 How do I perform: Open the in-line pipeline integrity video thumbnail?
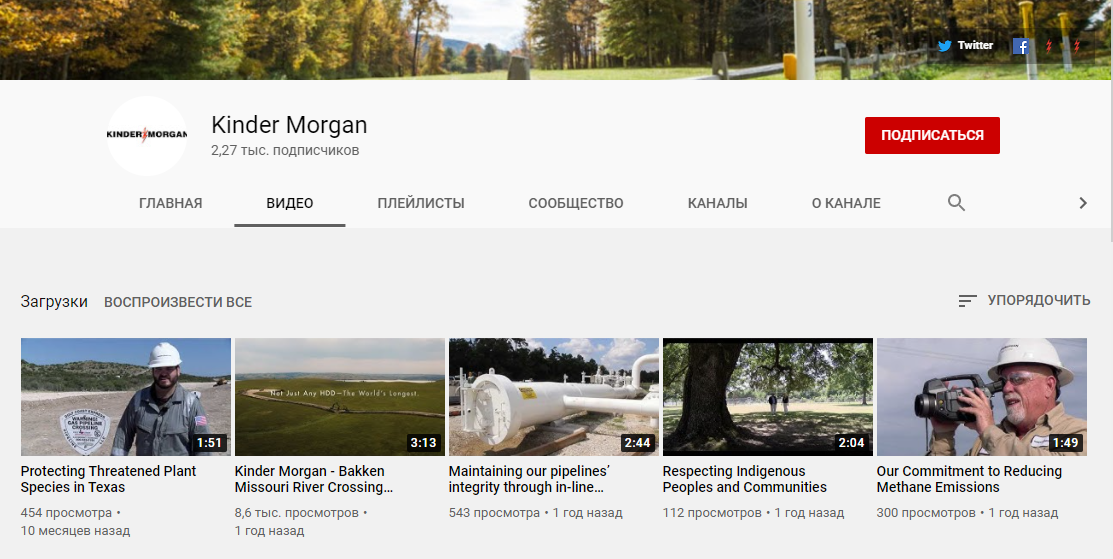(x=554, y=397)
